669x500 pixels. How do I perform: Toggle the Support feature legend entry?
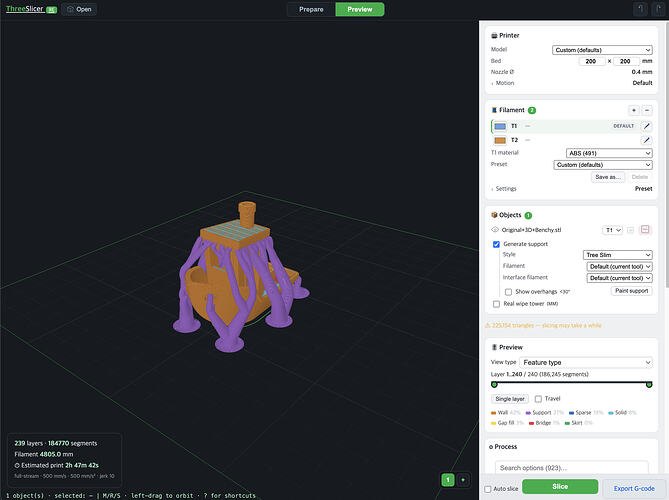pos(545,413)
